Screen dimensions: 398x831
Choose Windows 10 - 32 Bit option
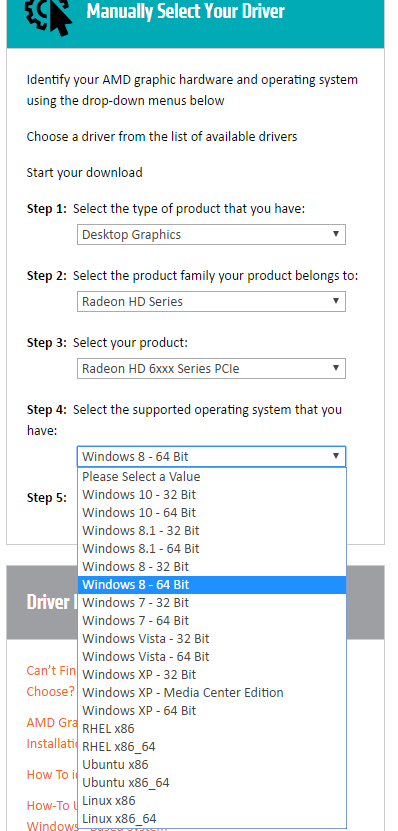pyautogui.click(x=212, y=494)
